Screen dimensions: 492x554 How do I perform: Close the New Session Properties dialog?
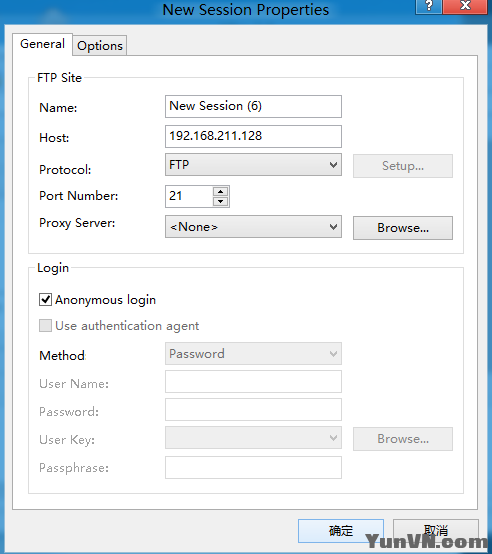pos(466,6)
